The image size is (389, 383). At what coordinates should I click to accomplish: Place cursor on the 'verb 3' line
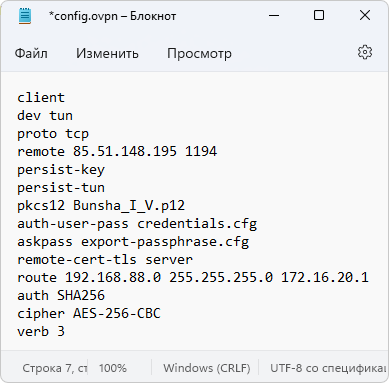tap(41, 332)
